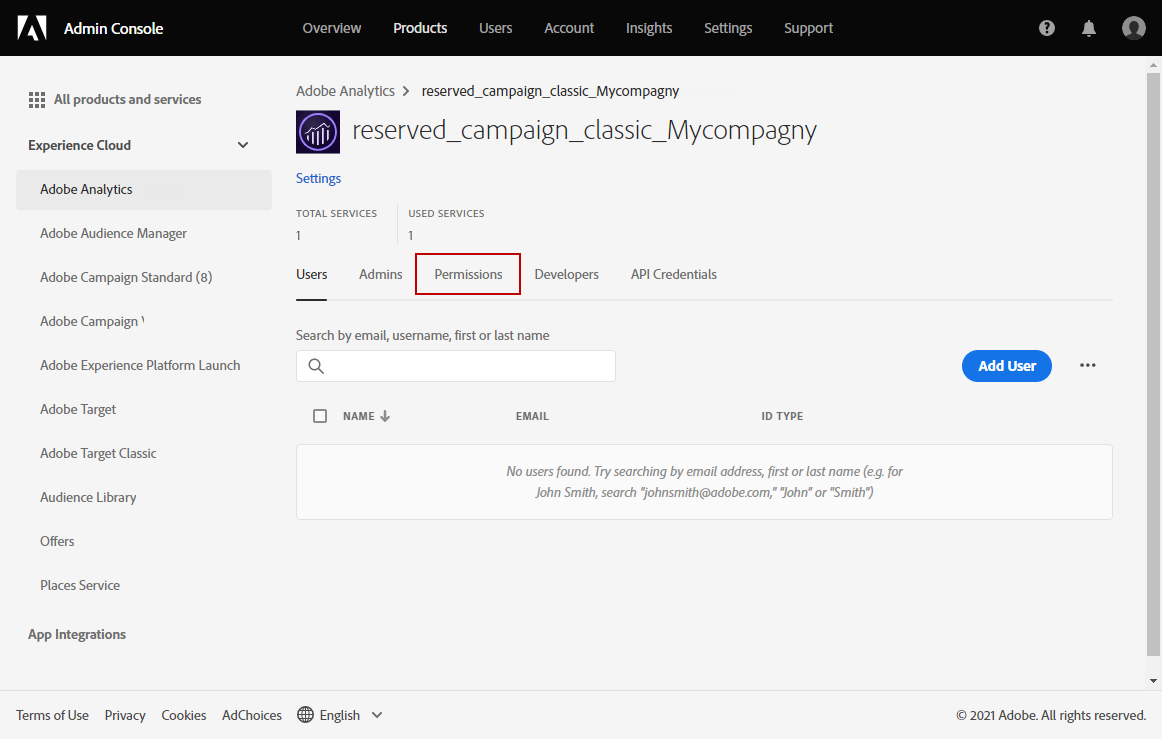Click the scrollbar down arrow

pyautogui.click(x=1152, y=680)
